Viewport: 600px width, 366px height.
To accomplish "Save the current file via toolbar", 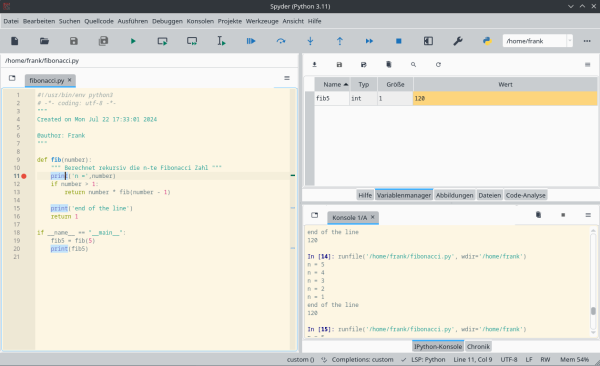I will point(74,41).
